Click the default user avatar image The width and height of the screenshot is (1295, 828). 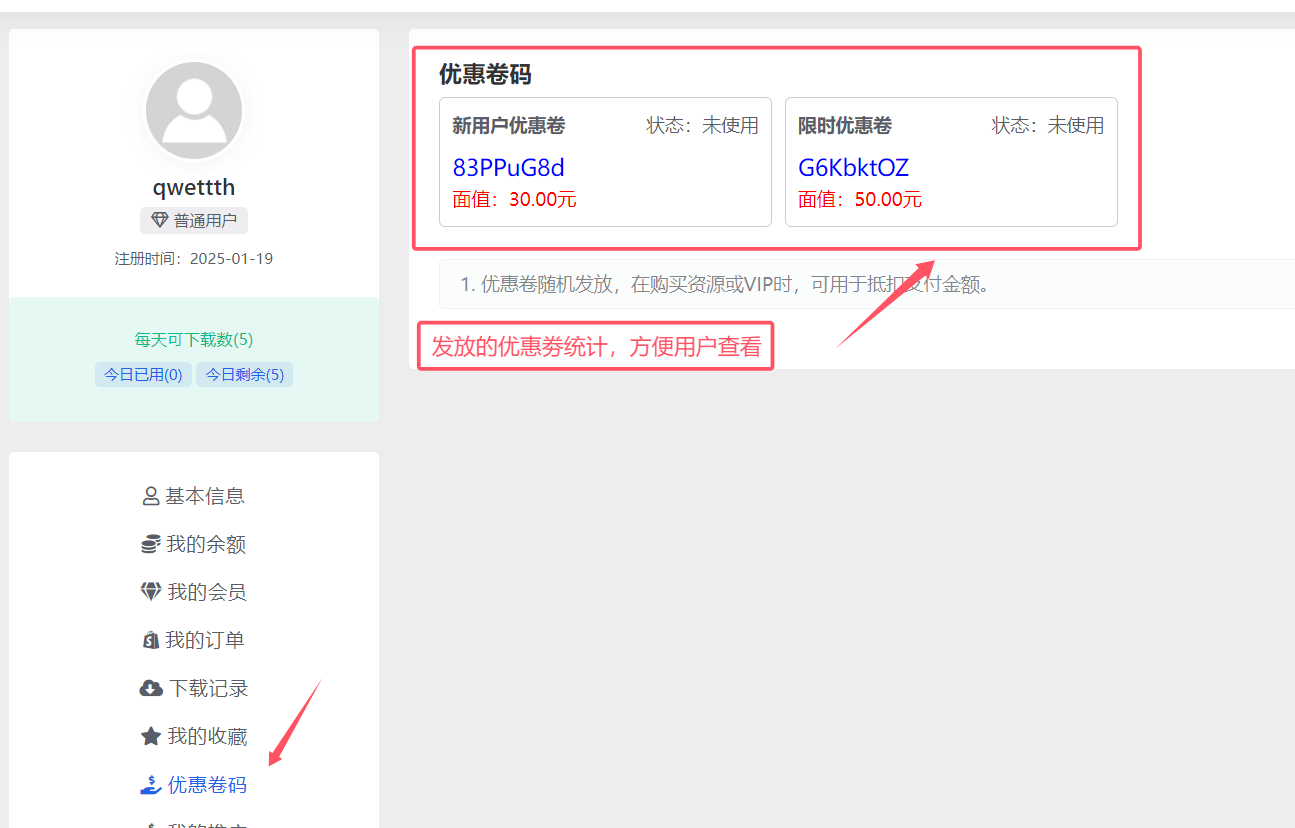pos(194,111)
